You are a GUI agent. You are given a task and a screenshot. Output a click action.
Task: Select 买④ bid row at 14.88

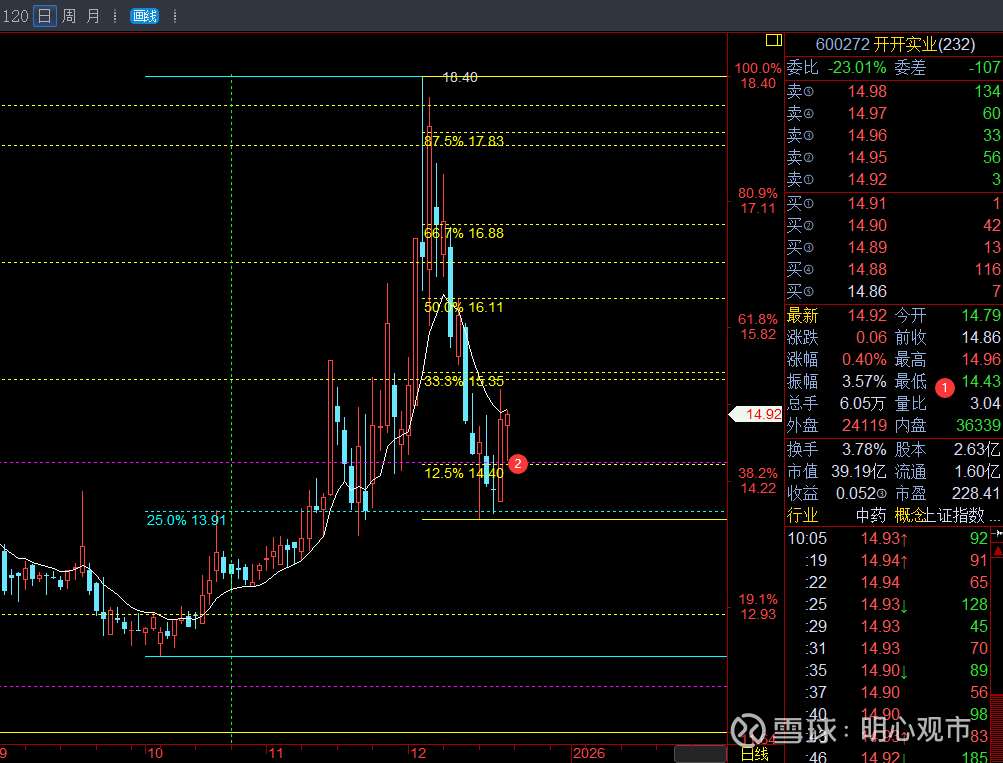(x=894, y=269)
